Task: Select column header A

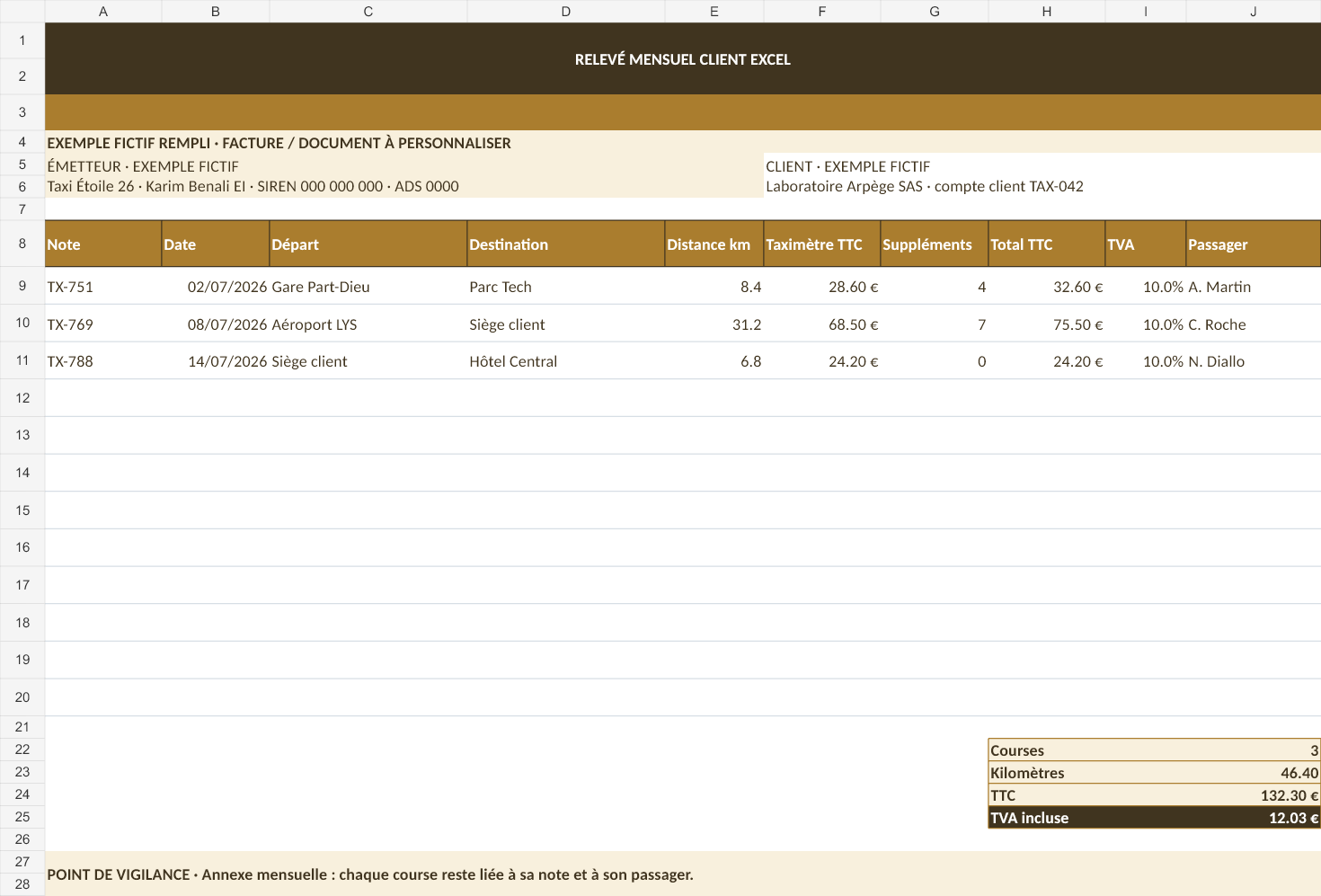Action: [x=103, y=12]
